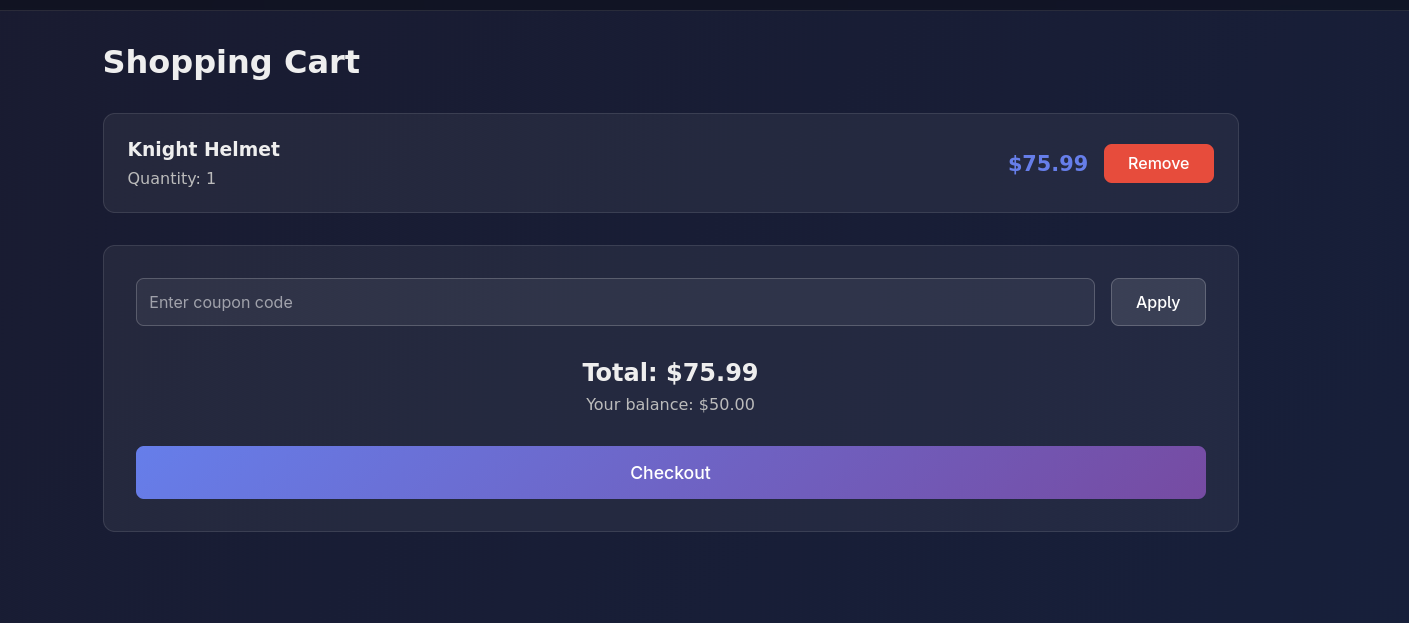Click the Quantity: 1 label
This screenshot has height=623, width=1409.
(x=171, y=179)
